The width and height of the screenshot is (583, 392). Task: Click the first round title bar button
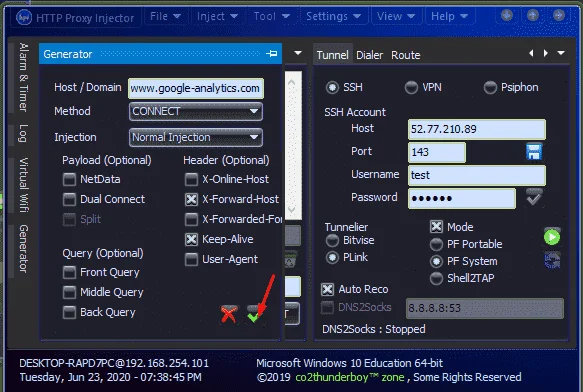coord(507,15)
